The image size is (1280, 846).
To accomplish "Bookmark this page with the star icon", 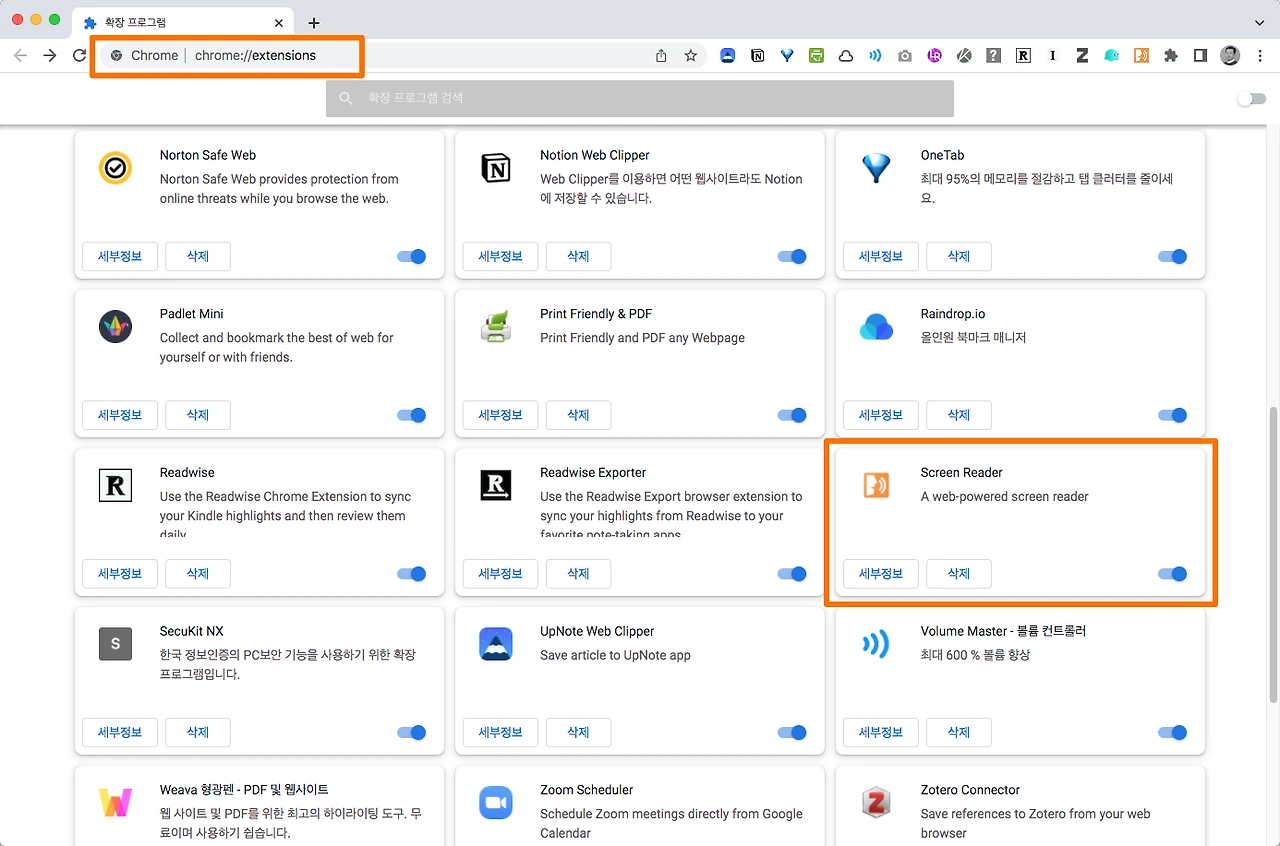I will click(691, 56).
